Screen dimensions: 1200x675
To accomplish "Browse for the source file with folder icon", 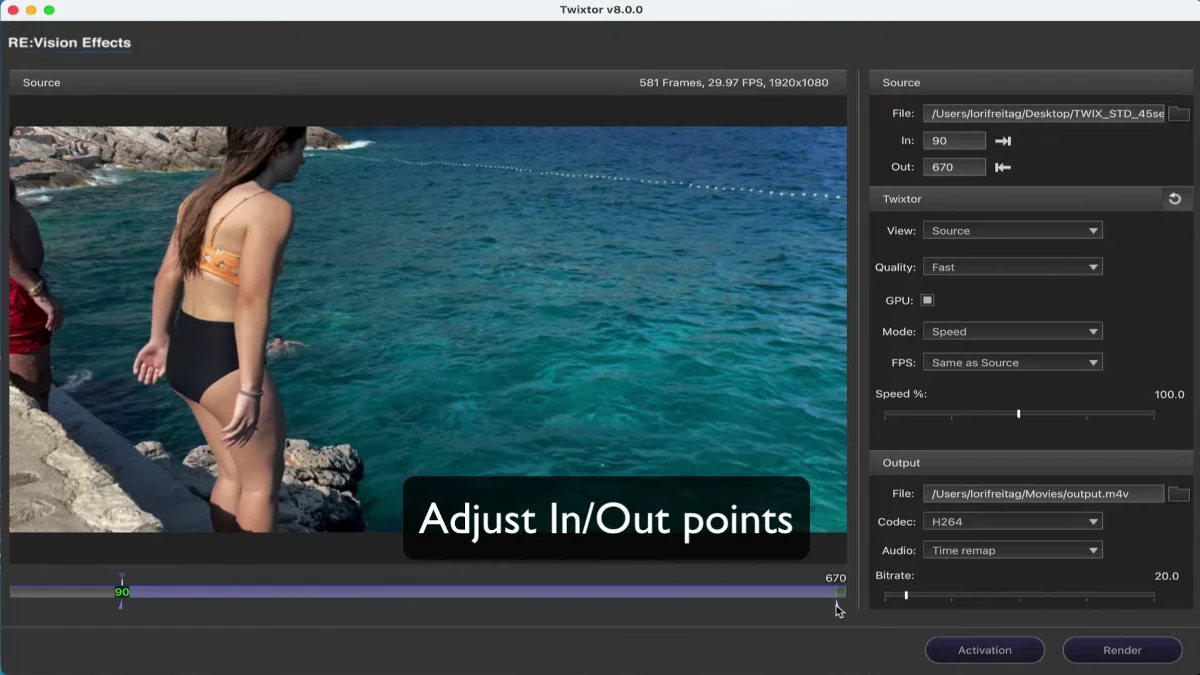I will coord(1178,114).
